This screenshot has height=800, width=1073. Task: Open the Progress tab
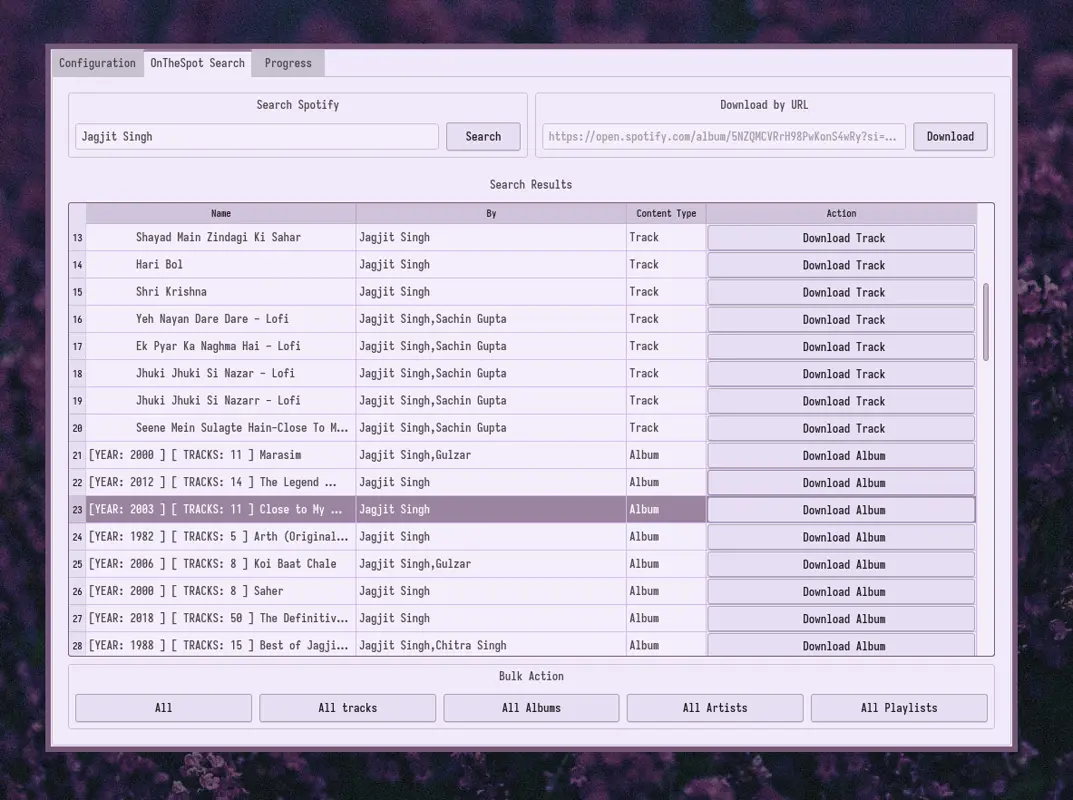coord(287,62)
